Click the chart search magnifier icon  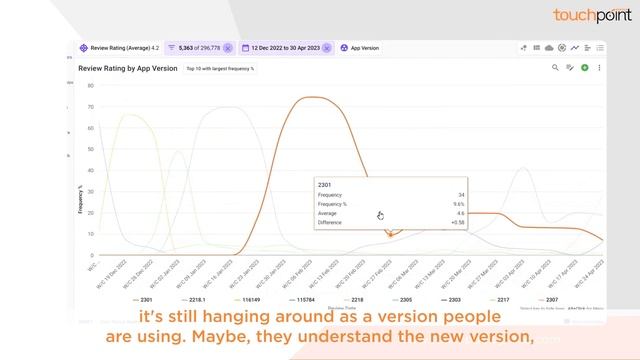(555, 67)
